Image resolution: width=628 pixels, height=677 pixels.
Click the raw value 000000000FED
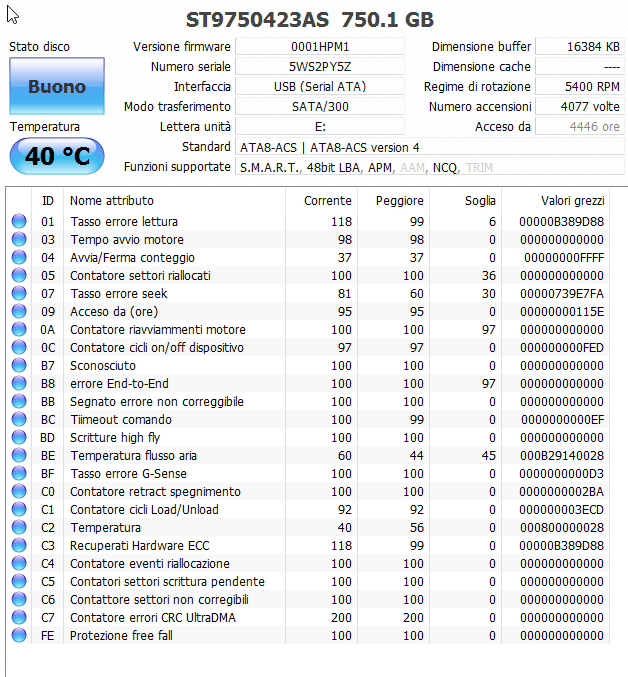point(562,348)
